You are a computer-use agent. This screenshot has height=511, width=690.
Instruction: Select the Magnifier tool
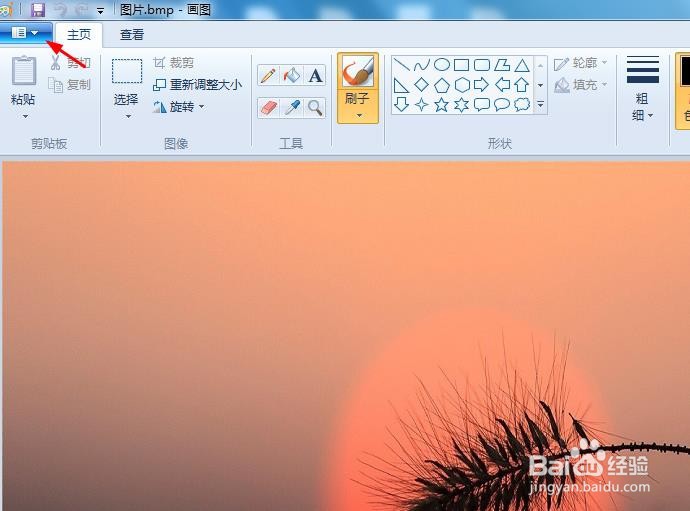(x=315, y=108)
